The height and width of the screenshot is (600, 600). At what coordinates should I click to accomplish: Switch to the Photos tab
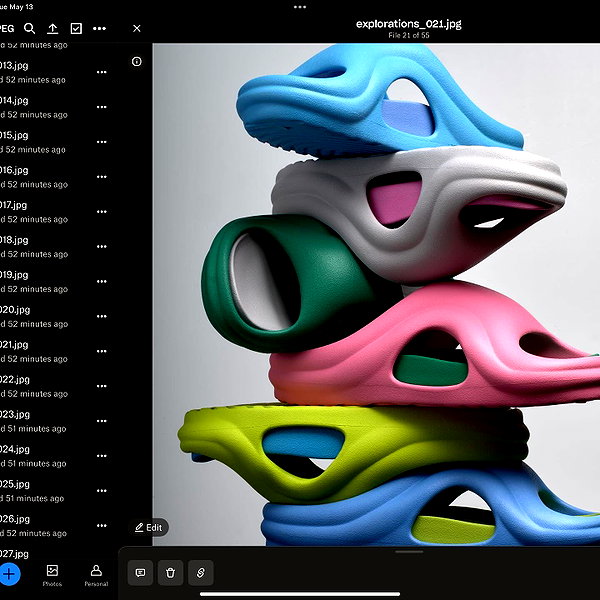coord(52,575)
